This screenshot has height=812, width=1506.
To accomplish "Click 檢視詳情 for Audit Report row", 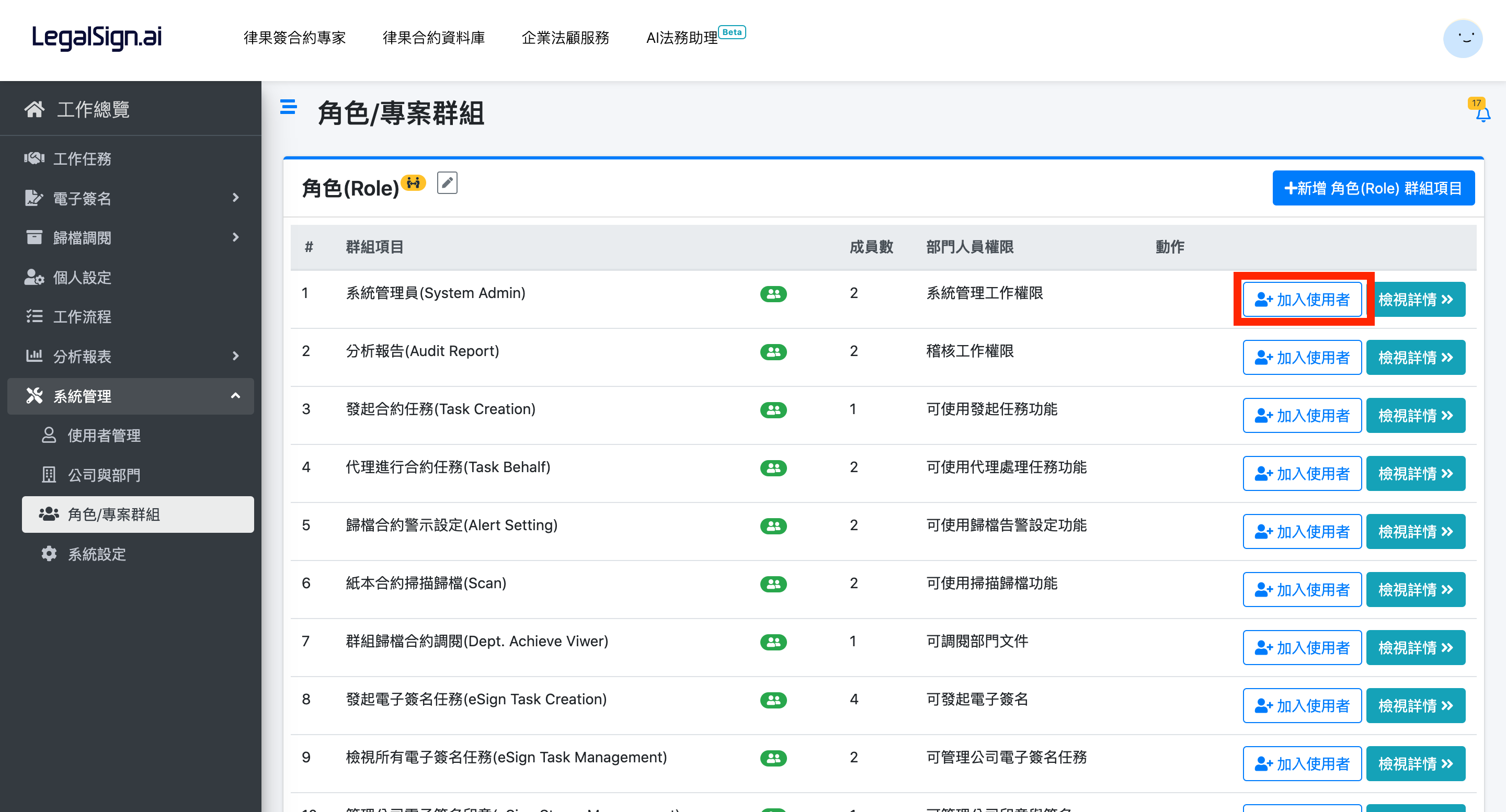I will pyautogui.click(x=1416, y=358).
